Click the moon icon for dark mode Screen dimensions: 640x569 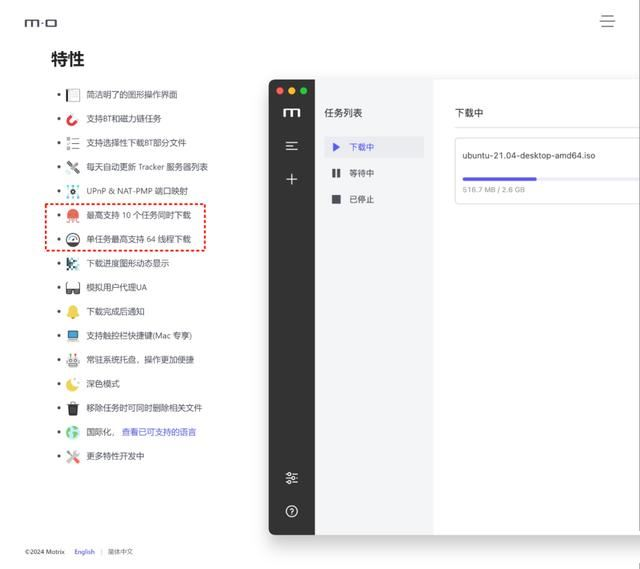click(x=73, y=384)
